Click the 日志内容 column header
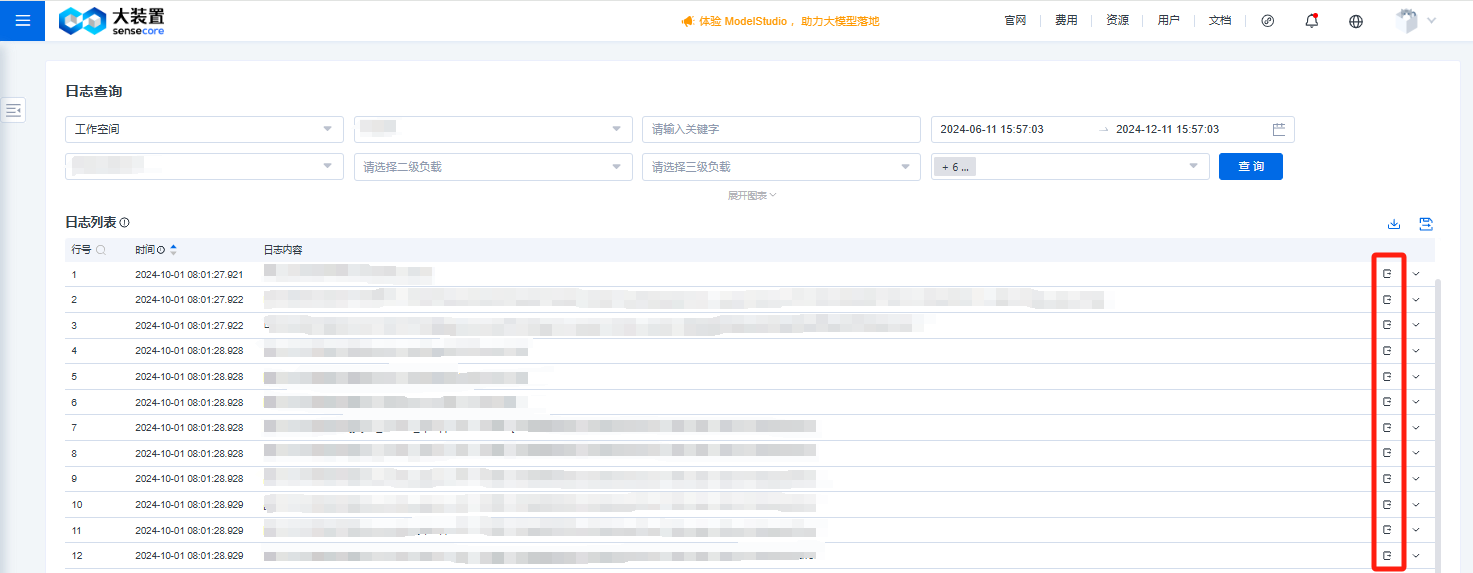The image size is (1473, 573). tap(283, 250)
